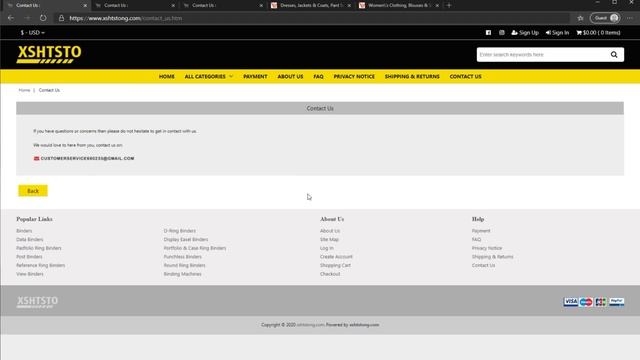Open Privacy Notice in navigation bar
This screenshot has height=360, width=640.
pos(354,76)
